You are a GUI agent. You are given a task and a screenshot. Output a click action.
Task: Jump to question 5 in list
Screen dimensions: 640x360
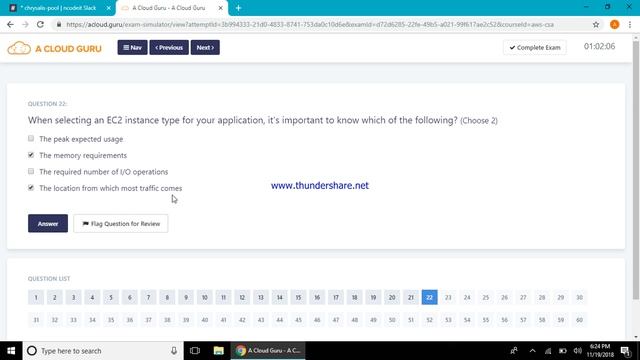click(111, 297)
